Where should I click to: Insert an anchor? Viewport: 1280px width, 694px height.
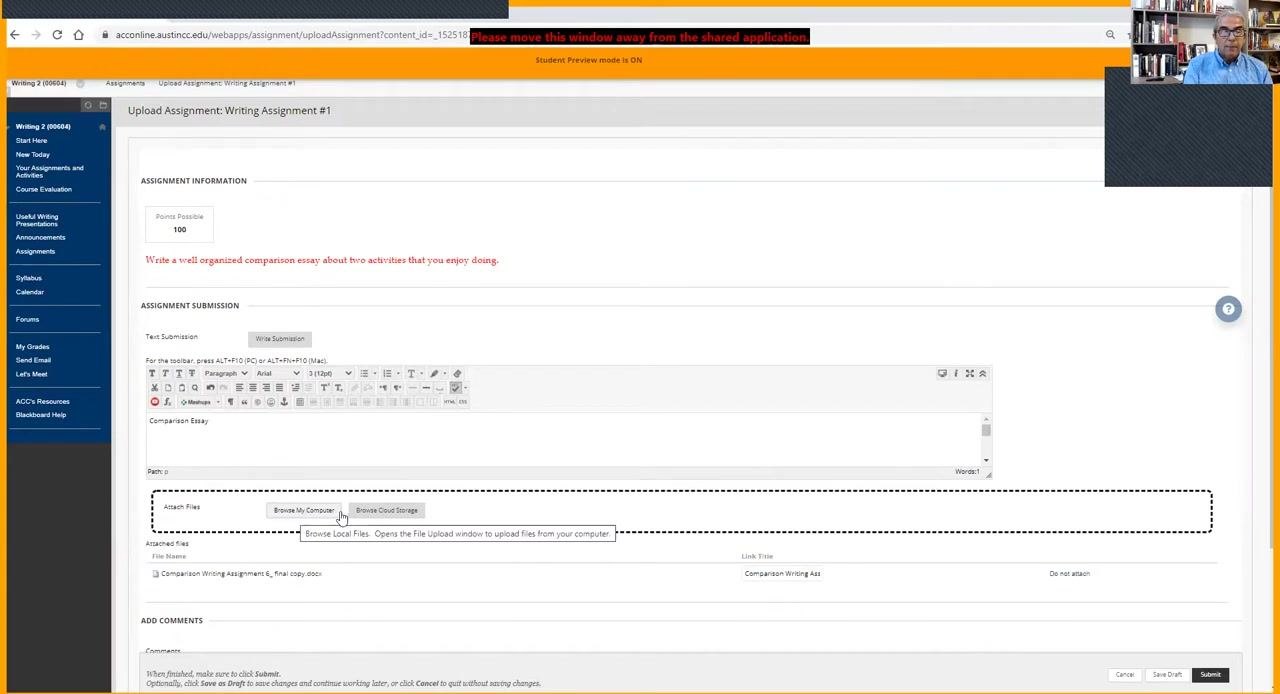tap(284, 402)
